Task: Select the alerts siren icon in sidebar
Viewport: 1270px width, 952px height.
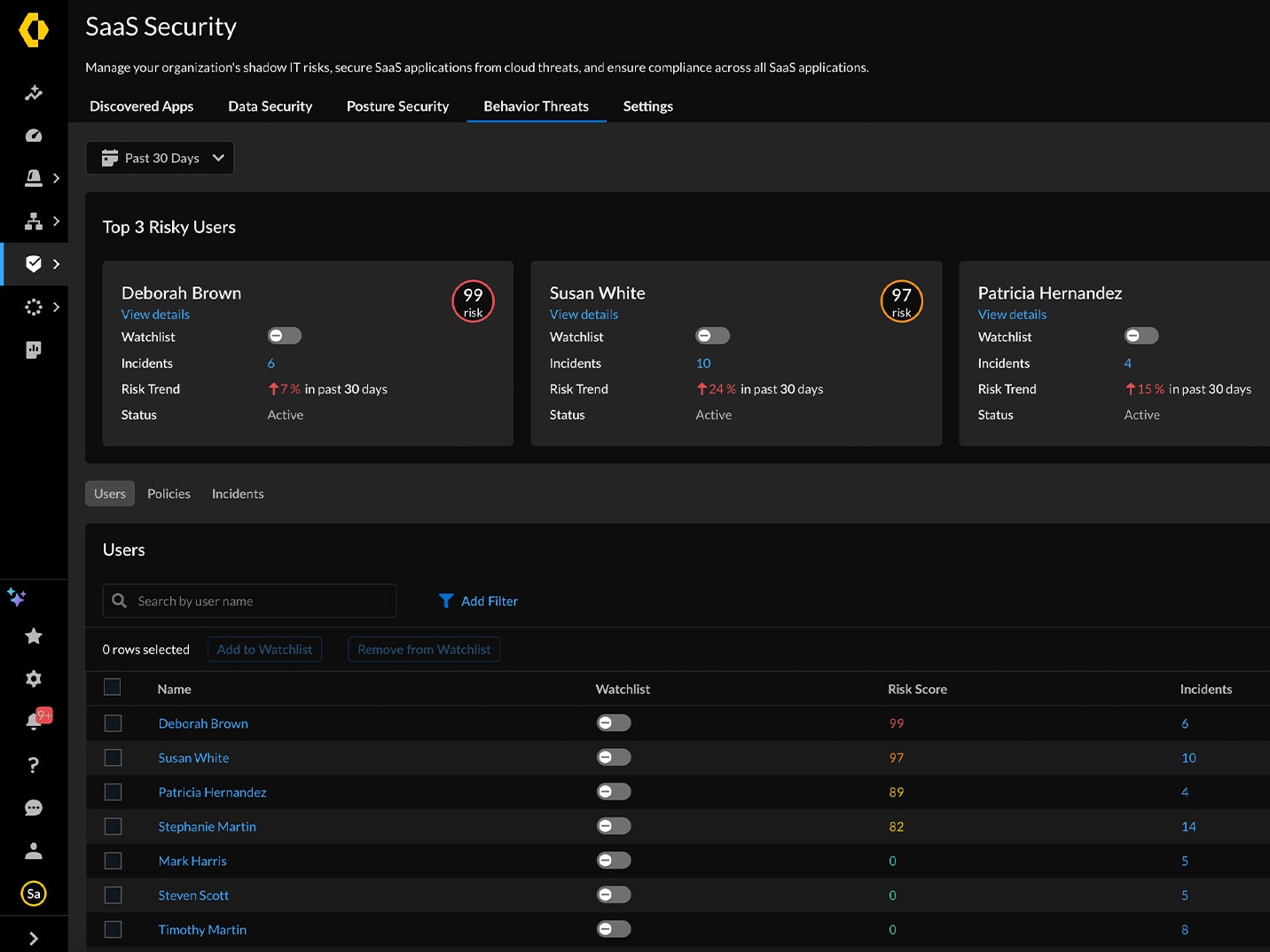Action: point(34,177)
